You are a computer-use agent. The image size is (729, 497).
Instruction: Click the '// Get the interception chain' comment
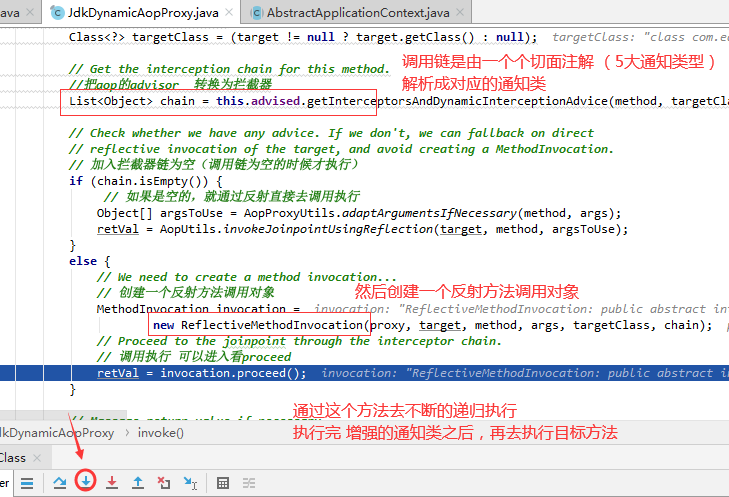click(229, 69)
